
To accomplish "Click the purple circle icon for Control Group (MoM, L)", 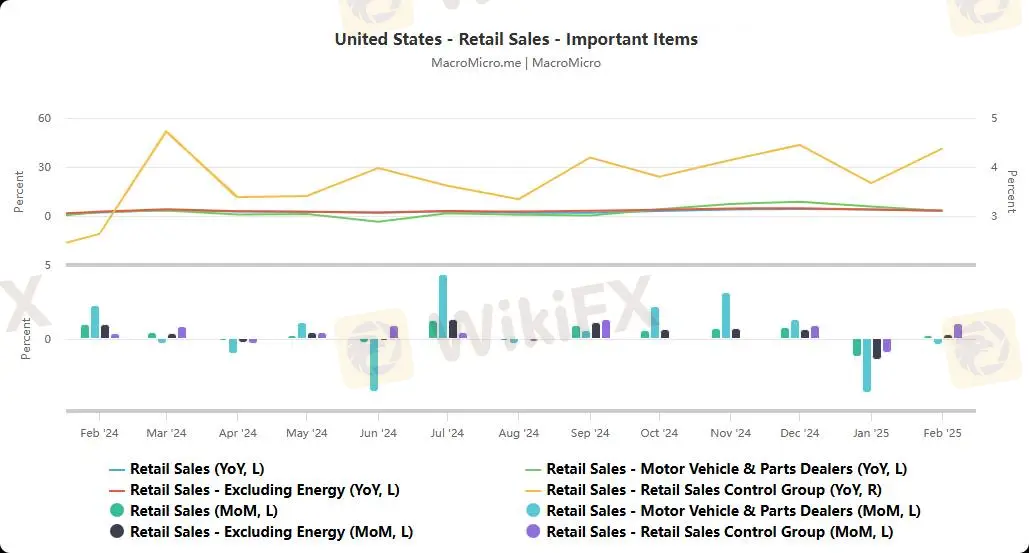I will tap(533, 532).
